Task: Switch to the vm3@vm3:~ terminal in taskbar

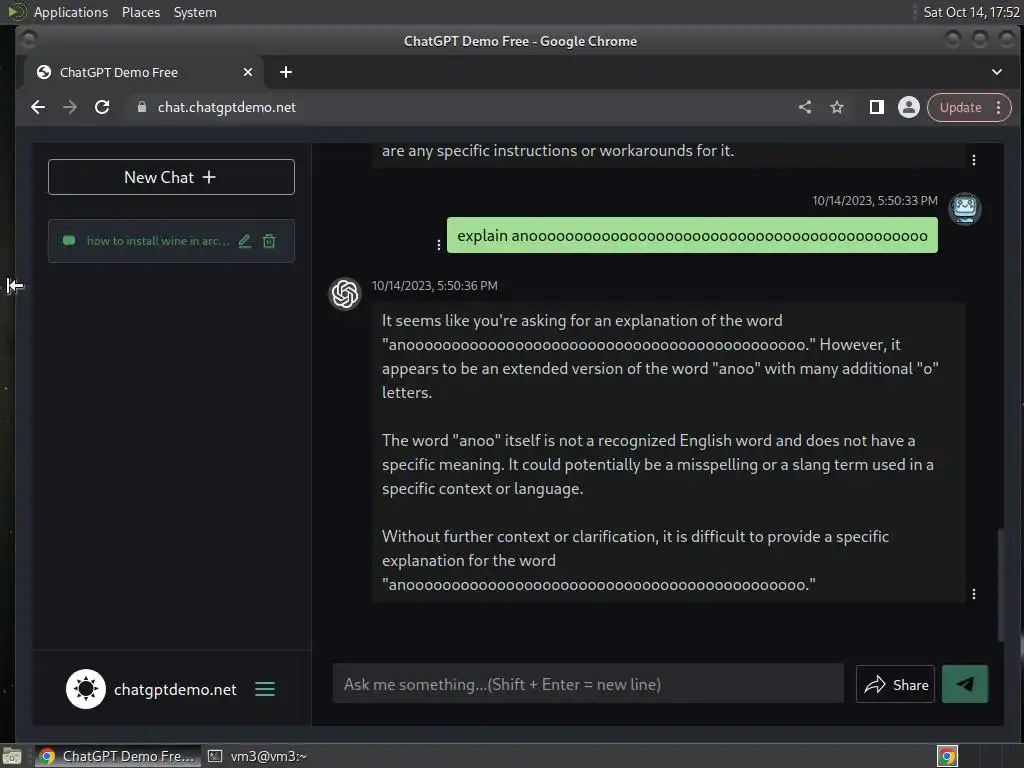Action: [x=257, y=756]
